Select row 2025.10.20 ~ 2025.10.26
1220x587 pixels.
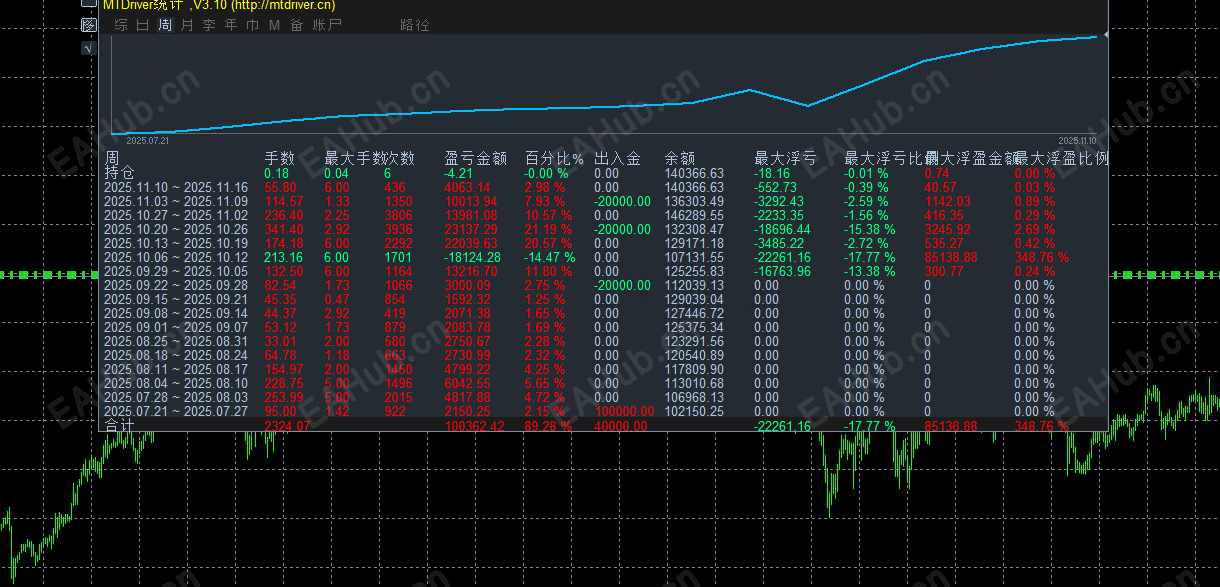click(176, 229)
